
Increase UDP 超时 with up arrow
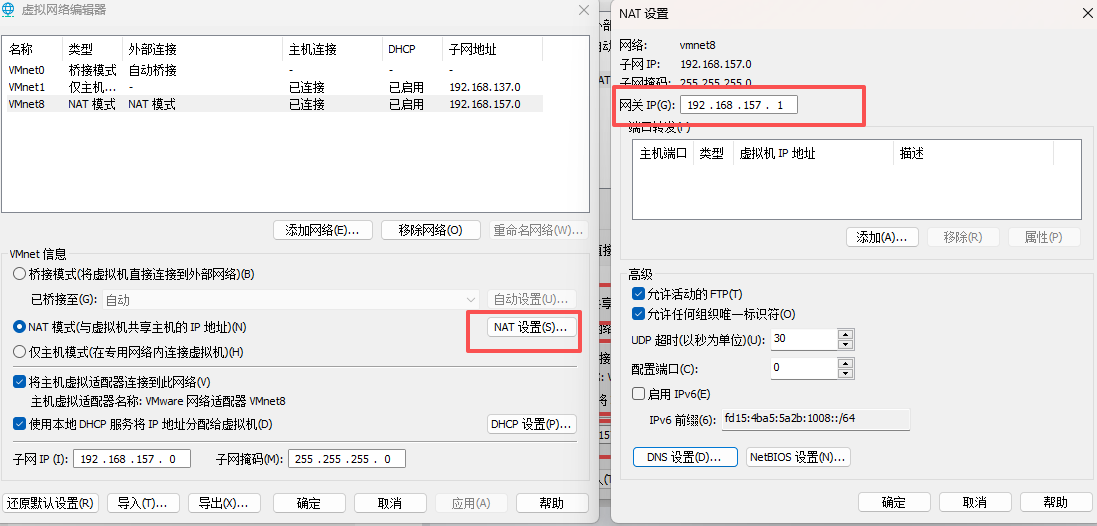coord(846,334)
